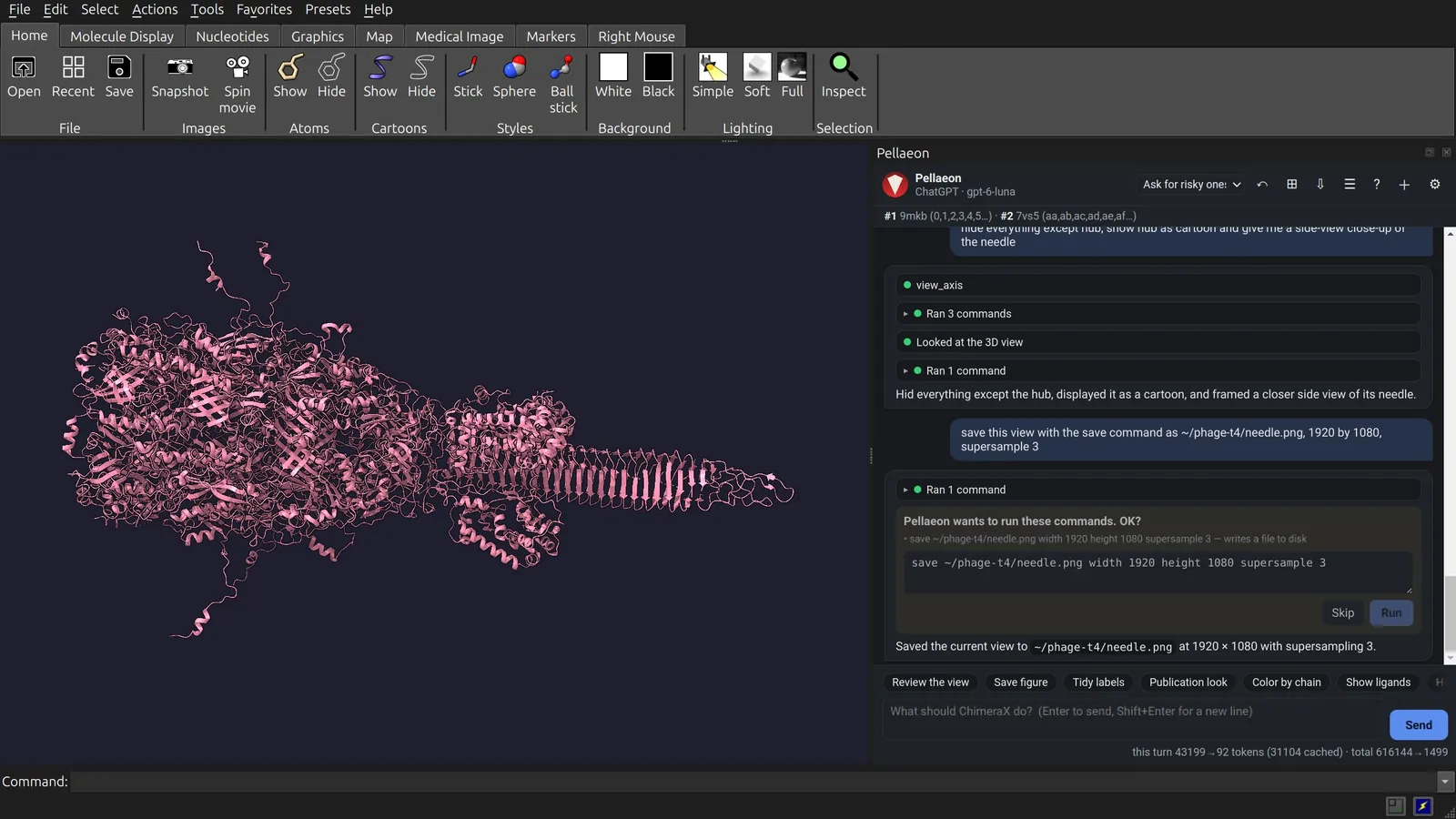Set background to White
The image size is (1456, 819).
coord(613,76)
